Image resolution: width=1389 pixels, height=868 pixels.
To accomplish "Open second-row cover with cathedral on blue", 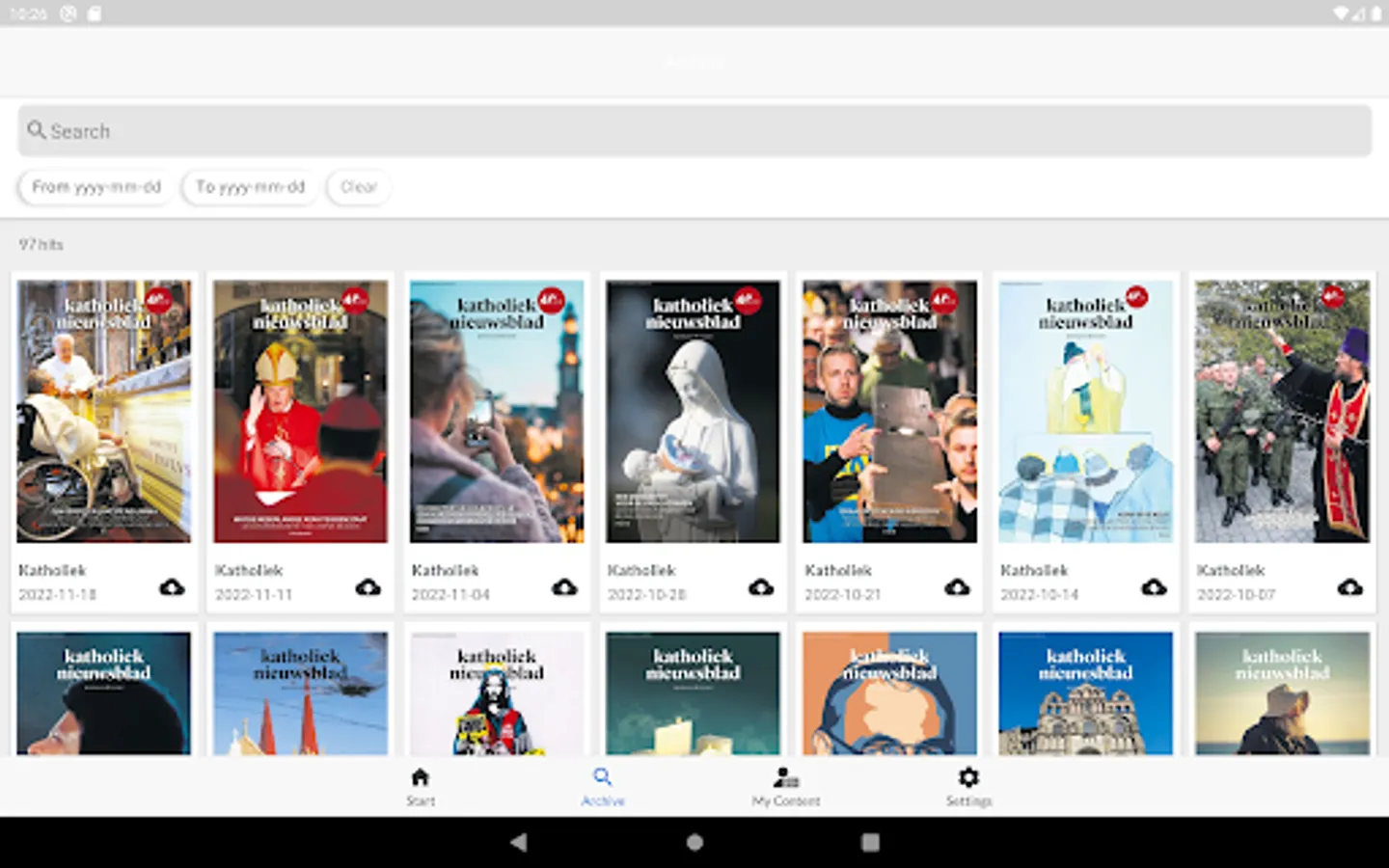I will click(1086, 692).
